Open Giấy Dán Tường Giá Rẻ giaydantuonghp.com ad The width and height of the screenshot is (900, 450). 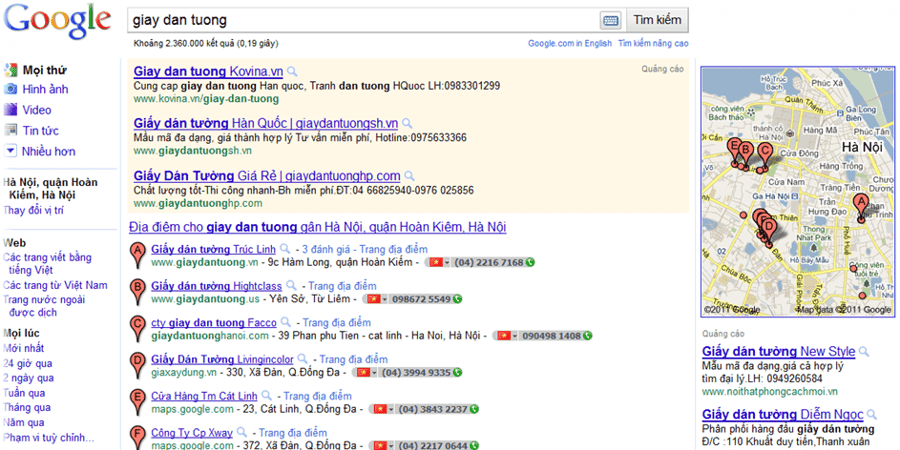click(267, 176)
